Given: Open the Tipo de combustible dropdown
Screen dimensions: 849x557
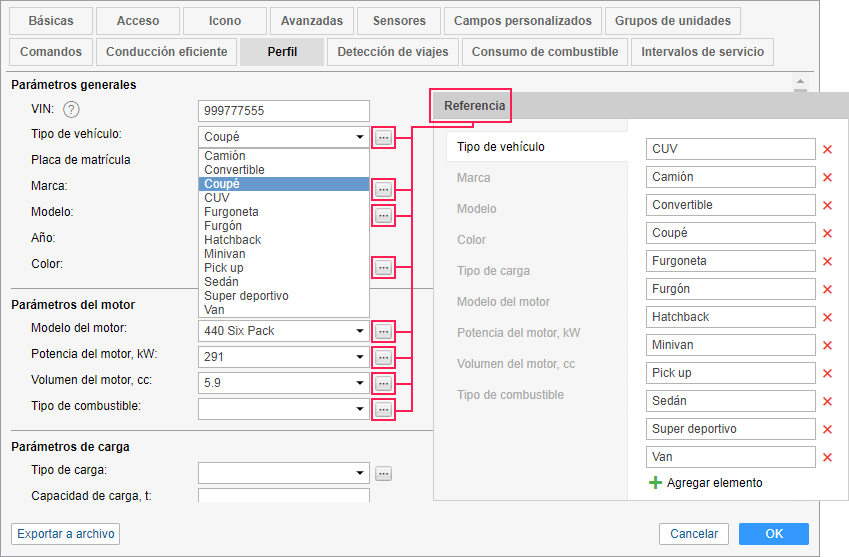Looking at the screenshot, I should (360, 409).
